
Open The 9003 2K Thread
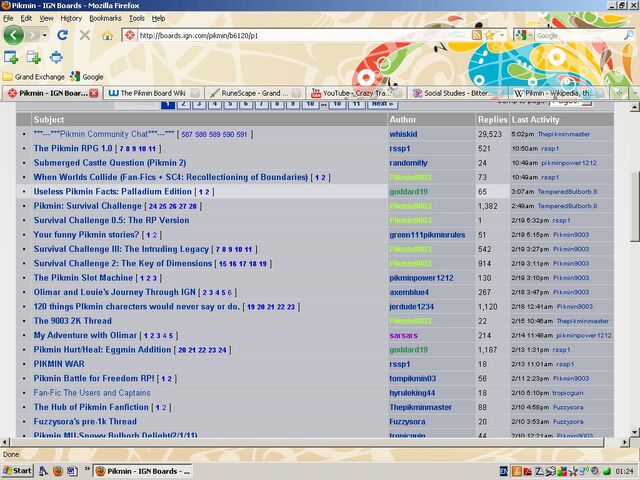pyautogui.click(x=73, y=321)
